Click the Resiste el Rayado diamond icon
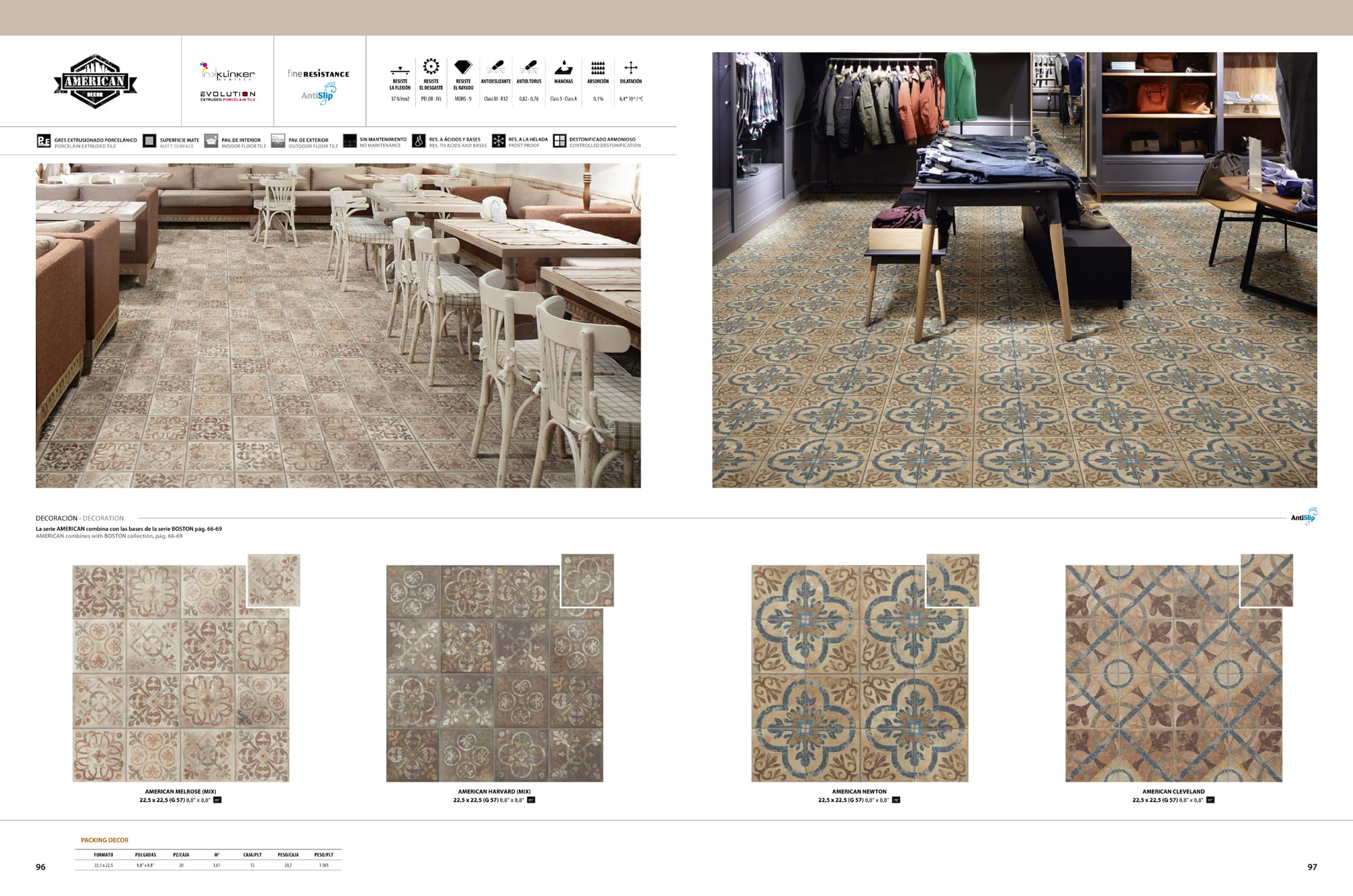Screen dimensions: 1353x896 point(463,67)
